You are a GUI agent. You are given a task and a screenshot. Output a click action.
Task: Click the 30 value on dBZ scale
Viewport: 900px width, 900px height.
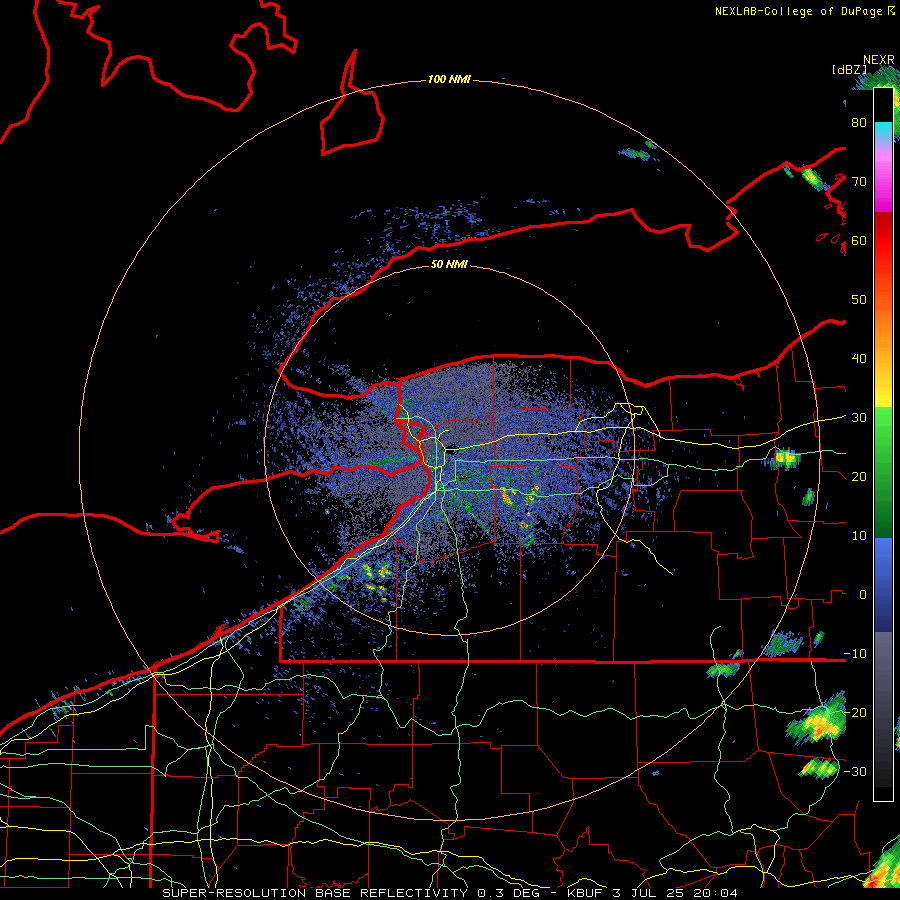pyautogui.click(x=859, y=417)
